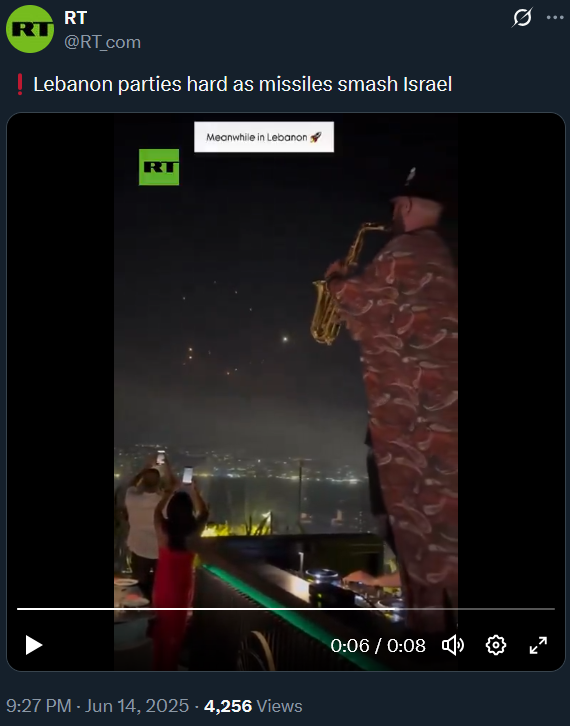Click the woman in red dress
570x726 pixels.
coord(176,574)
